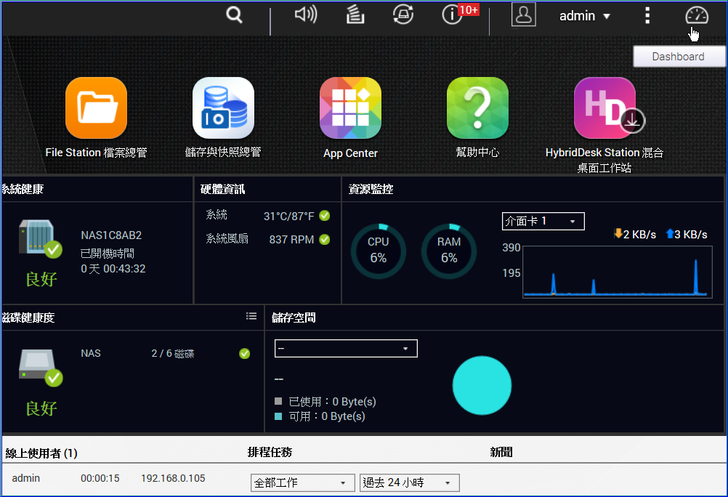Expand the storage volume selection dropdown
The height and width of the screenshot is (497, 728).
click(x=346, y=348)
